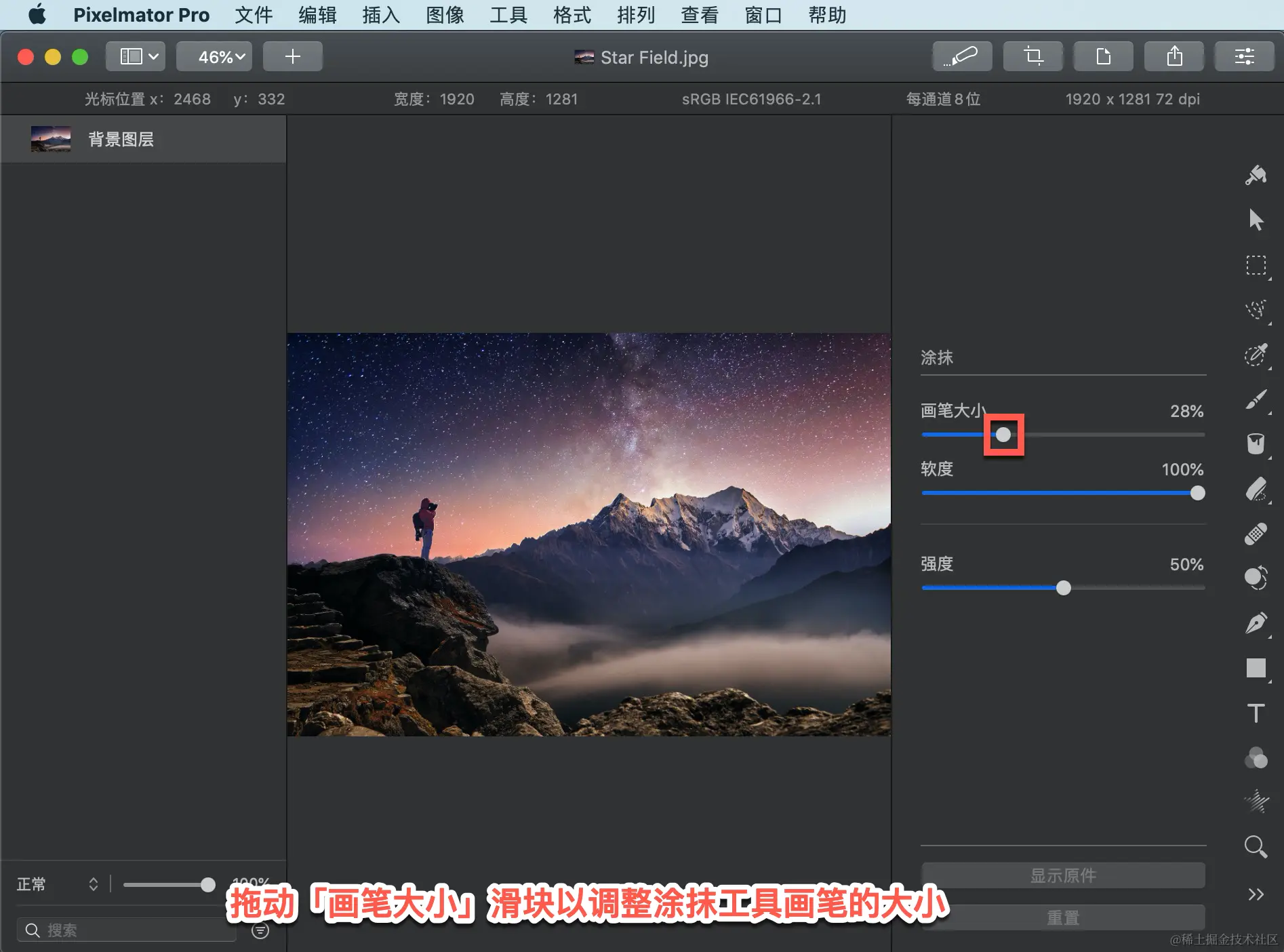The height and width of the screenshot is (952, 1284).
Task: Click the 涂抹 panel heading
Action: click(x=937, y=357)
